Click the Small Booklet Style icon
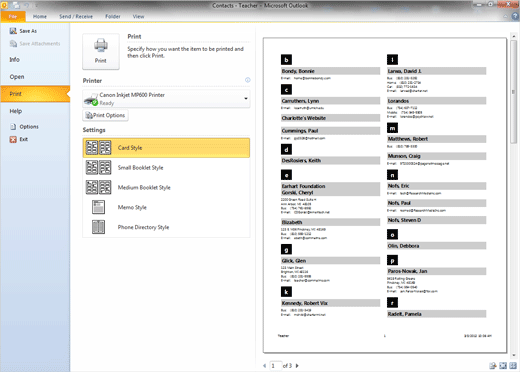 click(x=98, y=168)
